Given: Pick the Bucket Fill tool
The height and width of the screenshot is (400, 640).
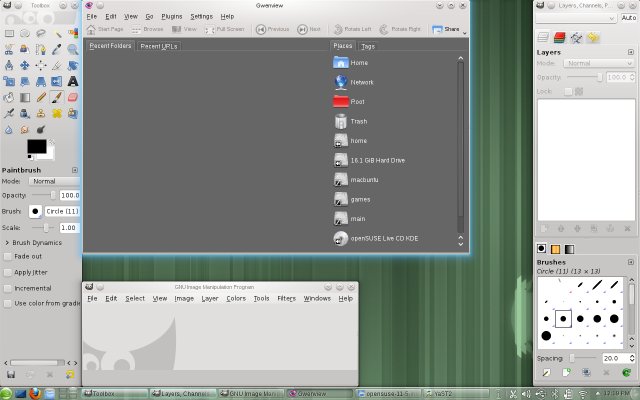Looking at the screenshot, I should (x=9, y=97).
